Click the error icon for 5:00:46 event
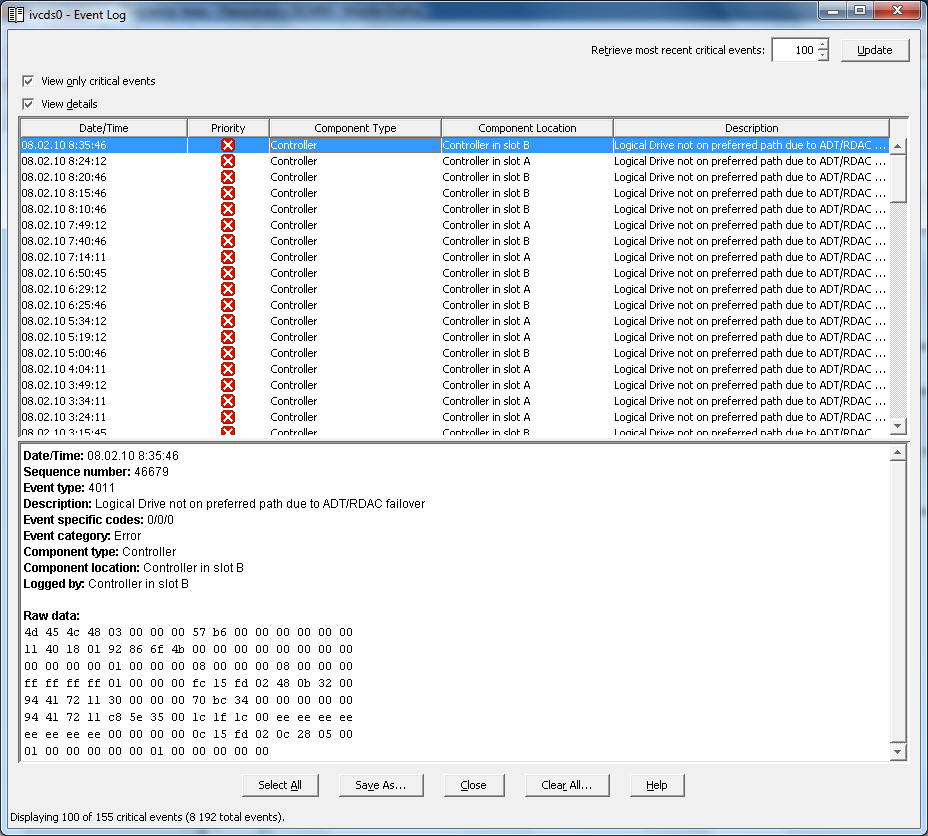Screen dimensions: 928x836 coord(228,353)
